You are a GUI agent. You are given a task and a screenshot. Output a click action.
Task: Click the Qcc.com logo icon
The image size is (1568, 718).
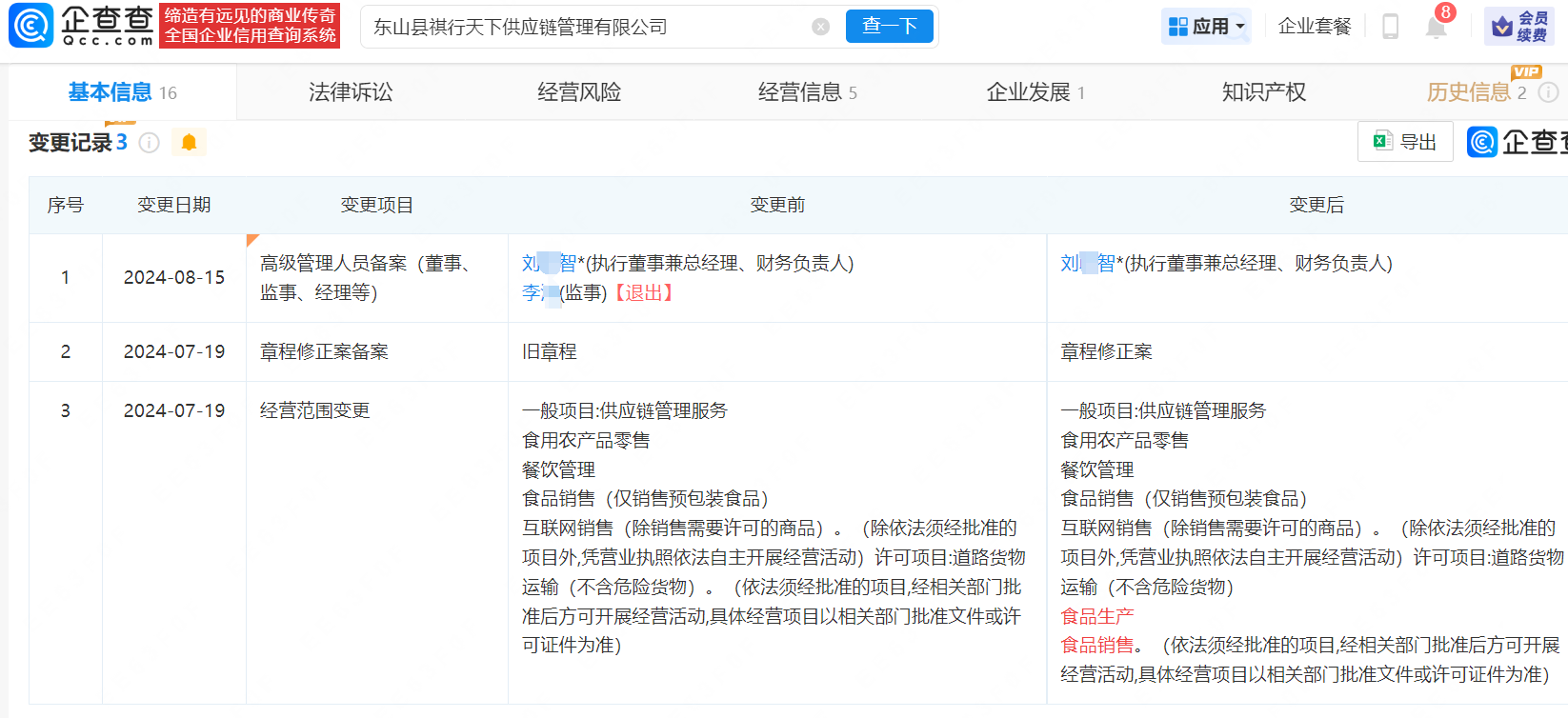point(30,26)
